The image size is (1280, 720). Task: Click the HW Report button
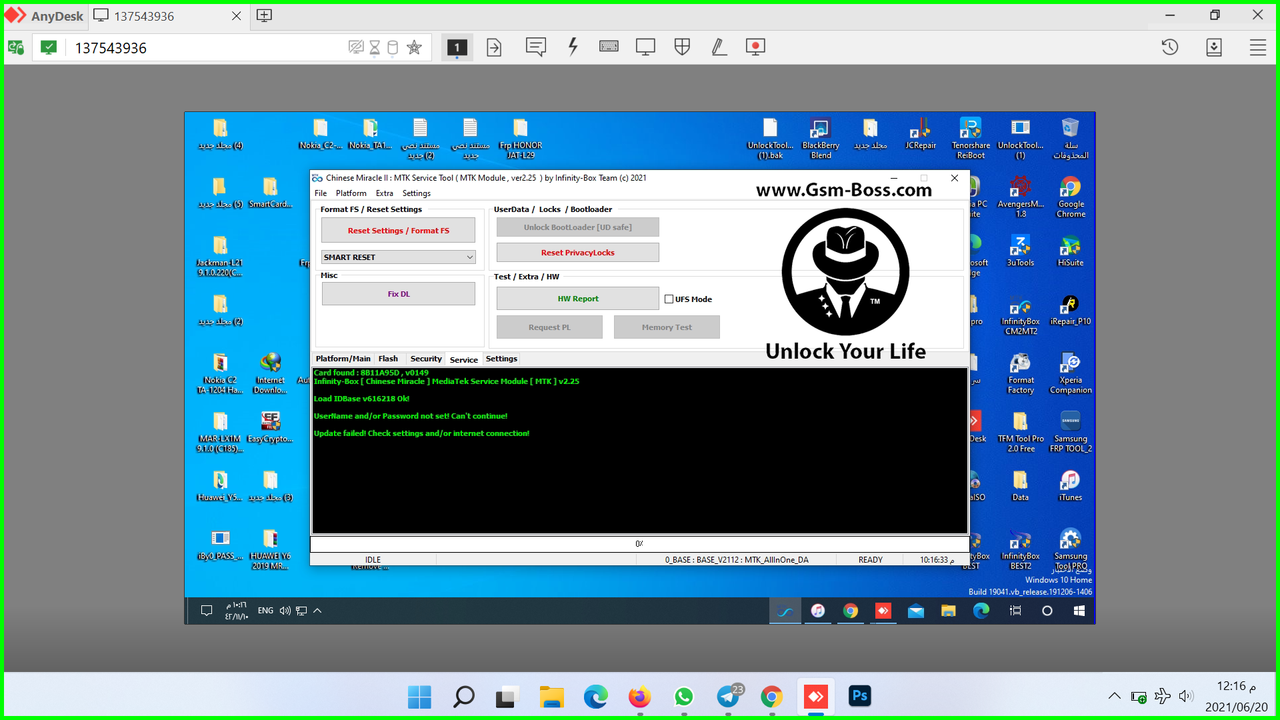pyautogui.click(x=578, y=298)
